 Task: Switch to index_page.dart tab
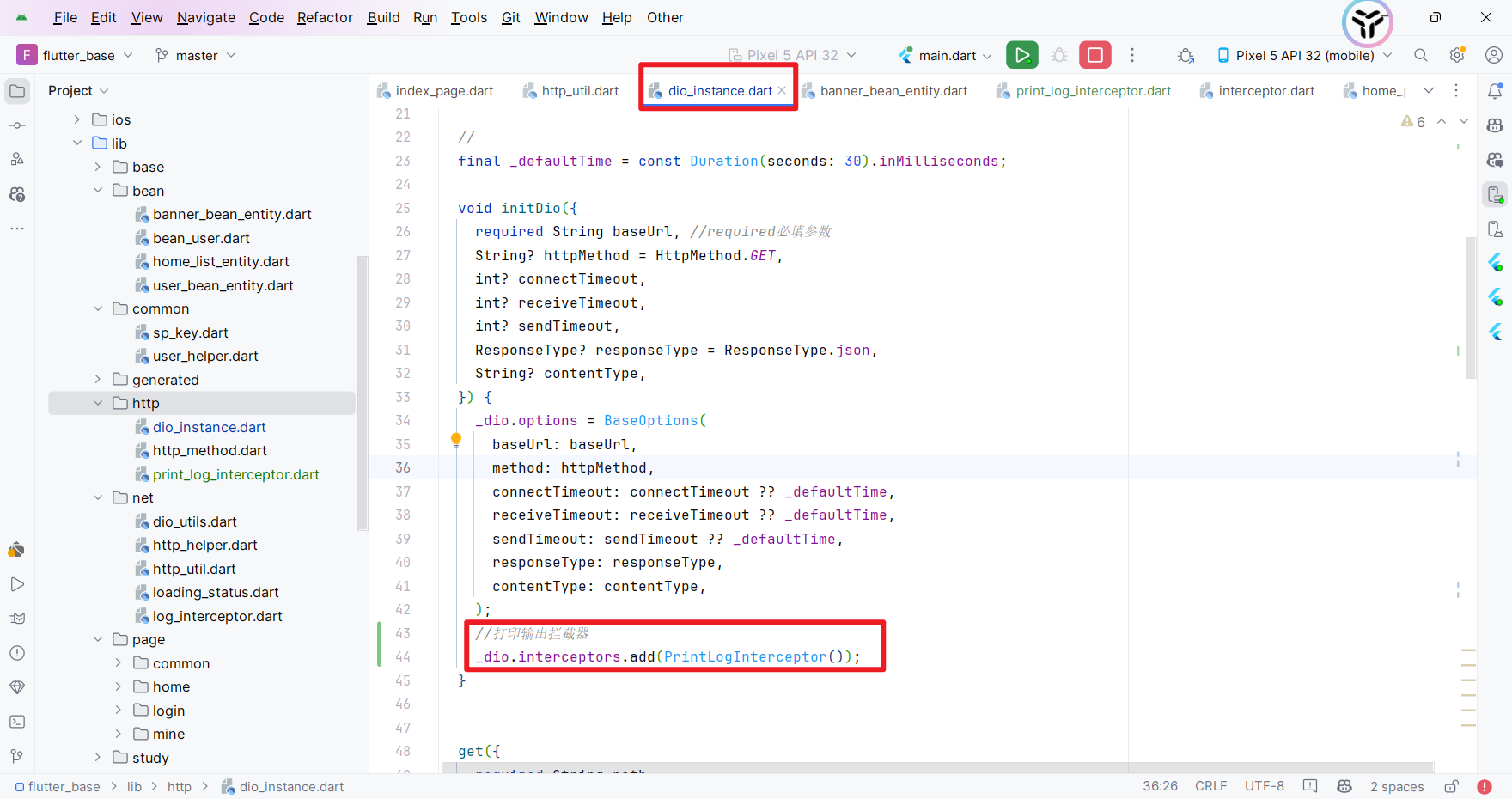[435, 90]
